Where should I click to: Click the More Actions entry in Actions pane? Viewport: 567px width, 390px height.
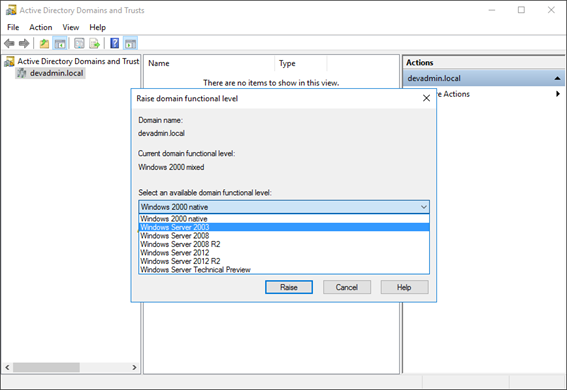coord(483,94)
